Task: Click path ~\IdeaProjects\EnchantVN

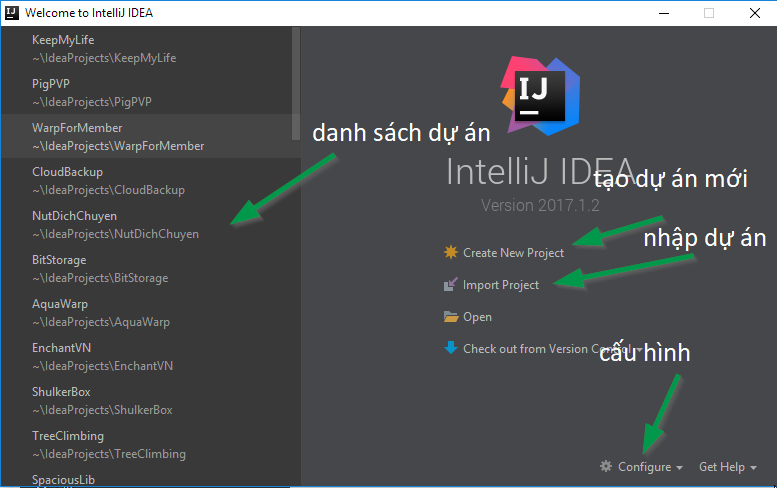Action: coord(102,366)
